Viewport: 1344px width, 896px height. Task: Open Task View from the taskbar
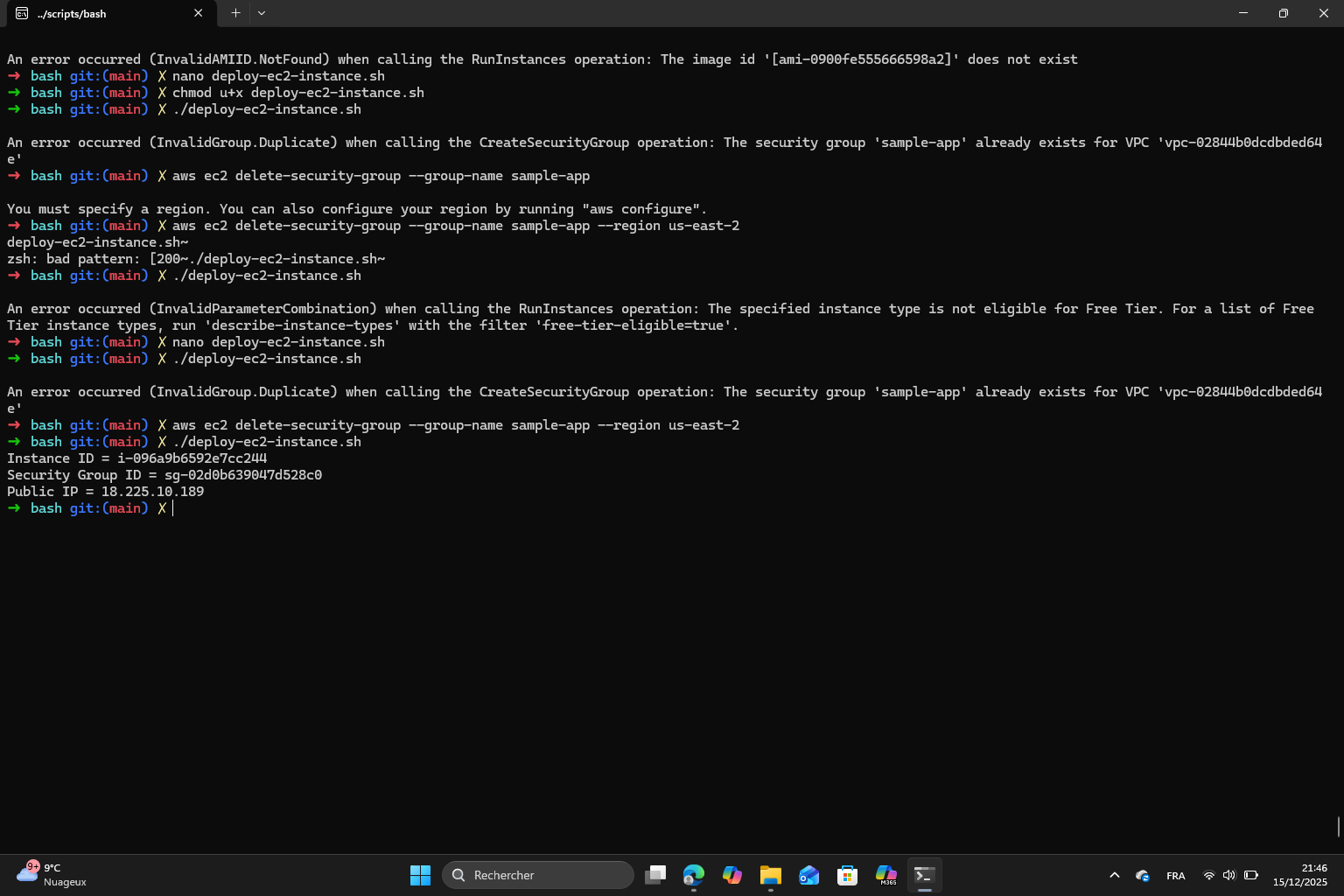(x=655, y=874)
